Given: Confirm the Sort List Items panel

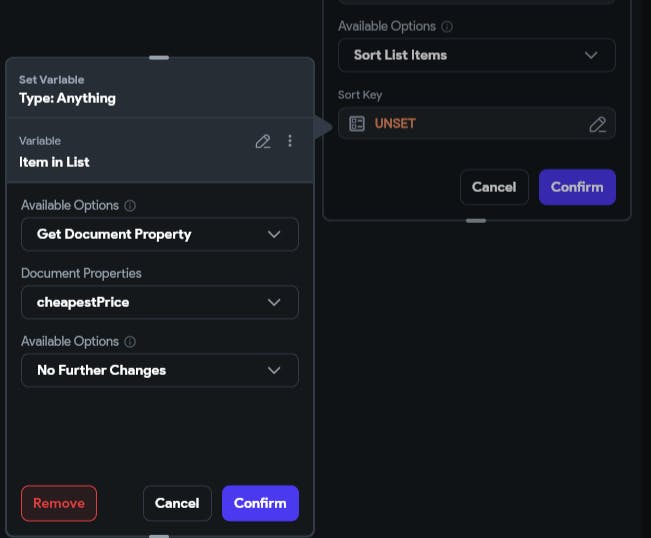Looking at the screenshot, I should [x=577, y=187].
